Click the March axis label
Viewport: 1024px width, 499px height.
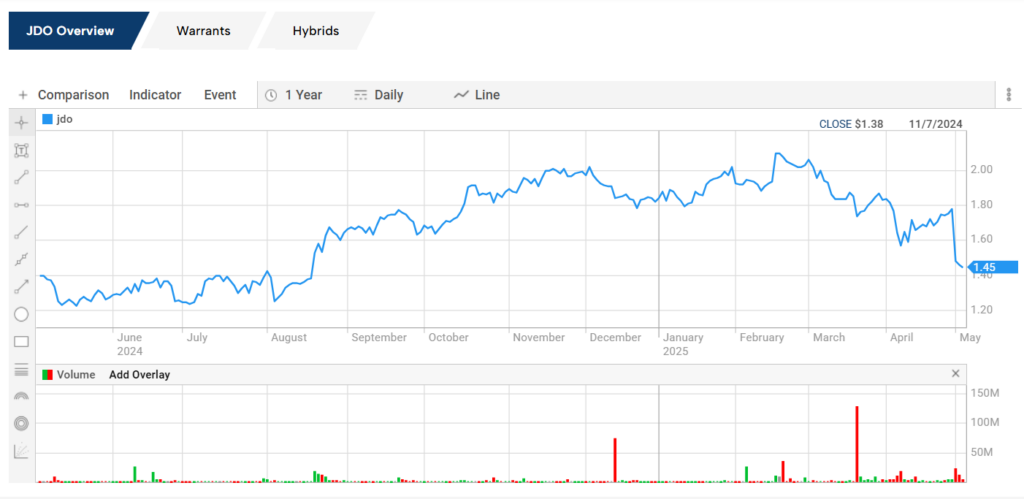point(829,338)
